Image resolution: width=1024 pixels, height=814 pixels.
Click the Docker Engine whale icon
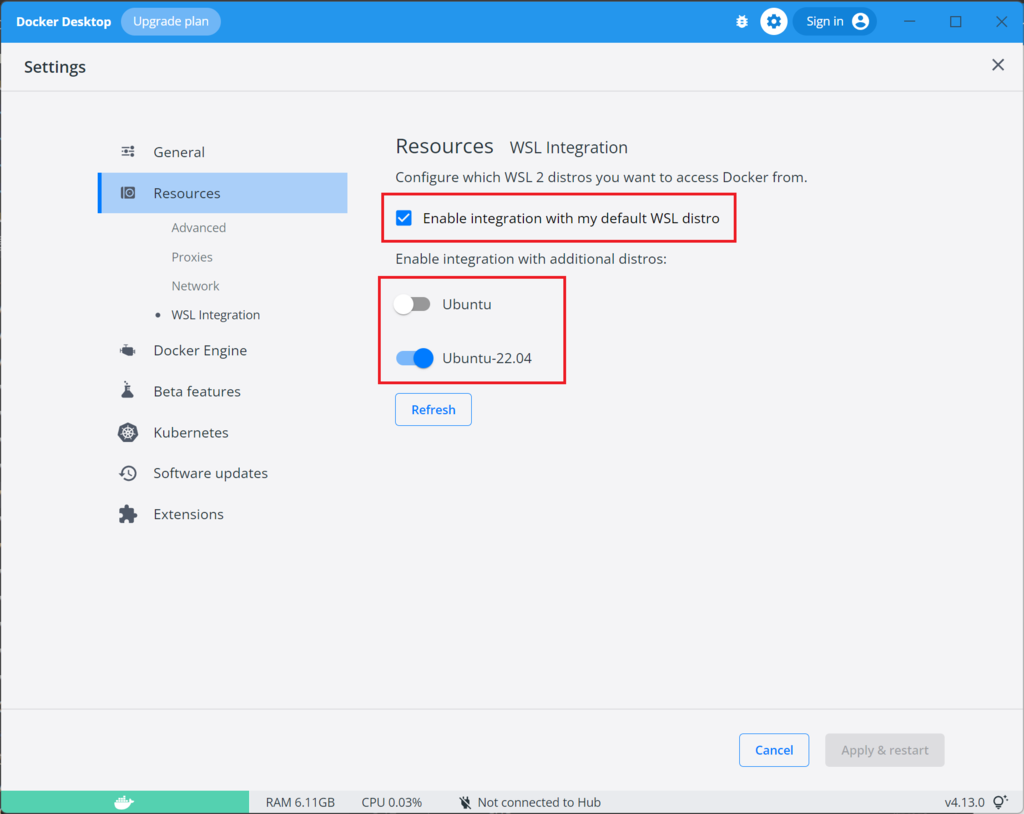click(128, 350)
